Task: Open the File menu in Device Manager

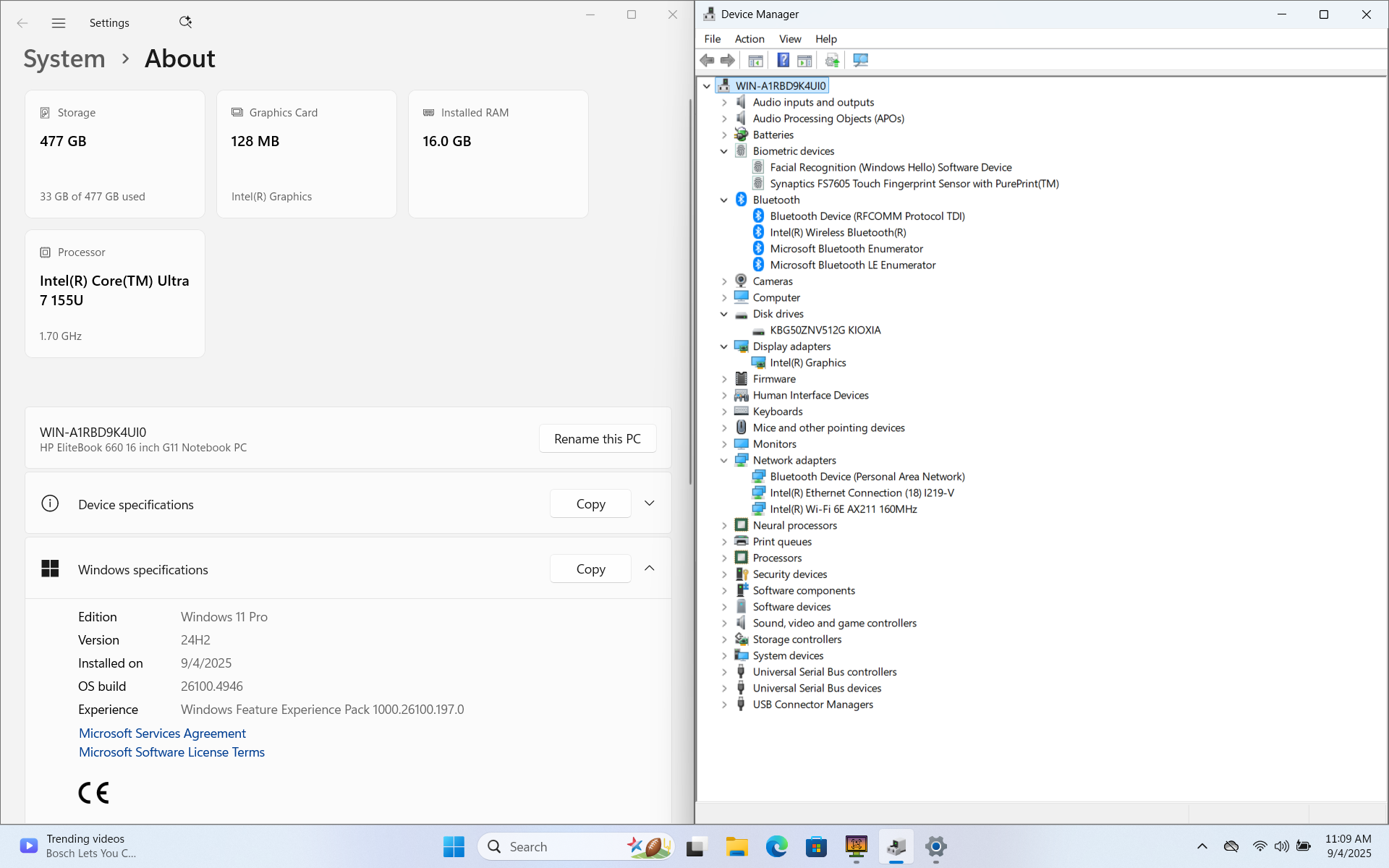Action: click(x=713, y=39)
